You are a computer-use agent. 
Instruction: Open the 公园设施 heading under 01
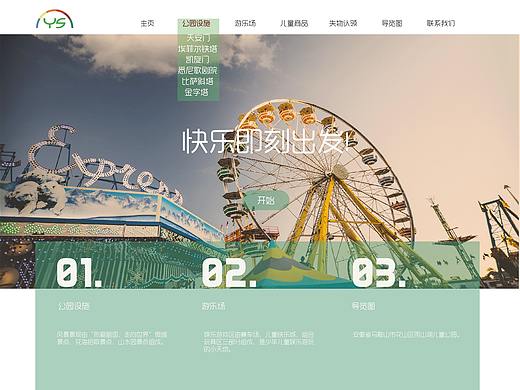click(x=74, y=306)
